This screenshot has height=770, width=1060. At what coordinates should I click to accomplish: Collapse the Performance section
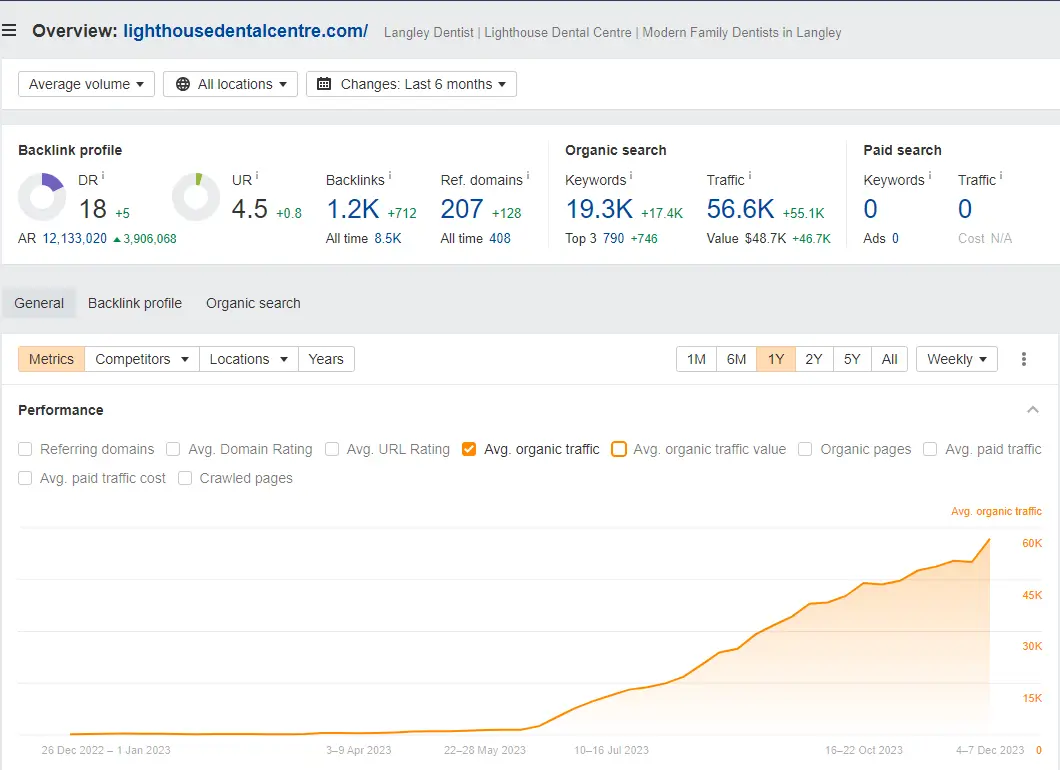tap(1033, 410)
